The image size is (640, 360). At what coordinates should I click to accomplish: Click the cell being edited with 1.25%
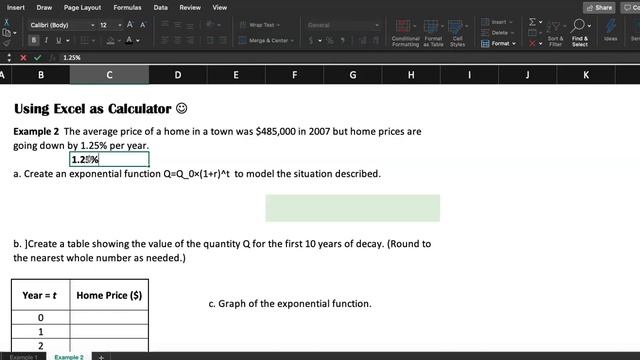point(109,160)
